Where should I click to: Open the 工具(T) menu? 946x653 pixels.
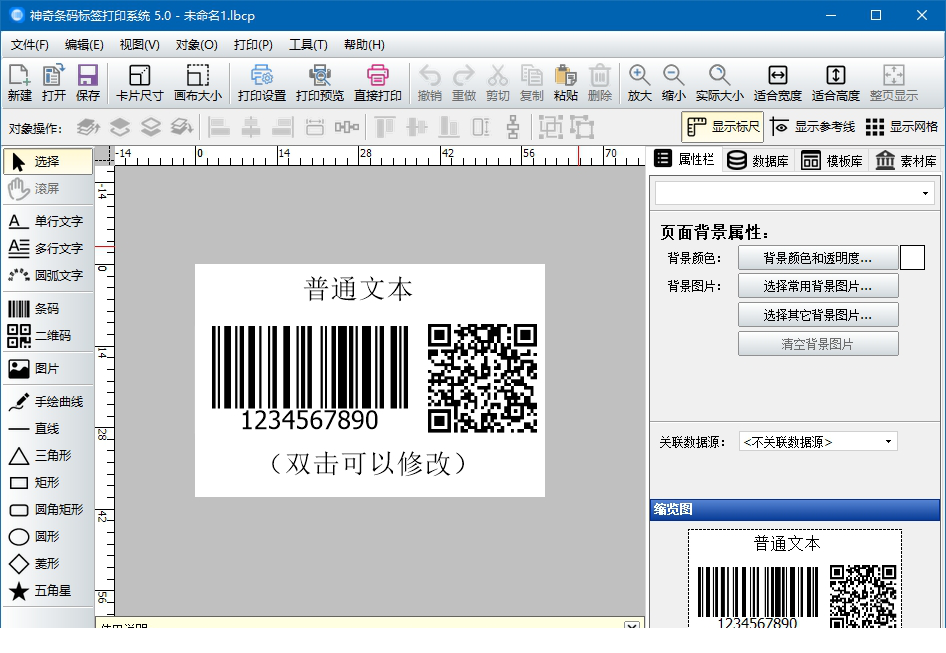pyautogui.click(x=307, y=45)
